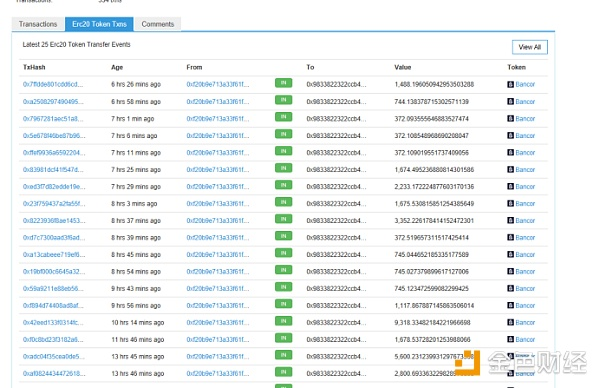
Task: Select value 2,233.172224877603170136
Action: (x=434, y=186)
